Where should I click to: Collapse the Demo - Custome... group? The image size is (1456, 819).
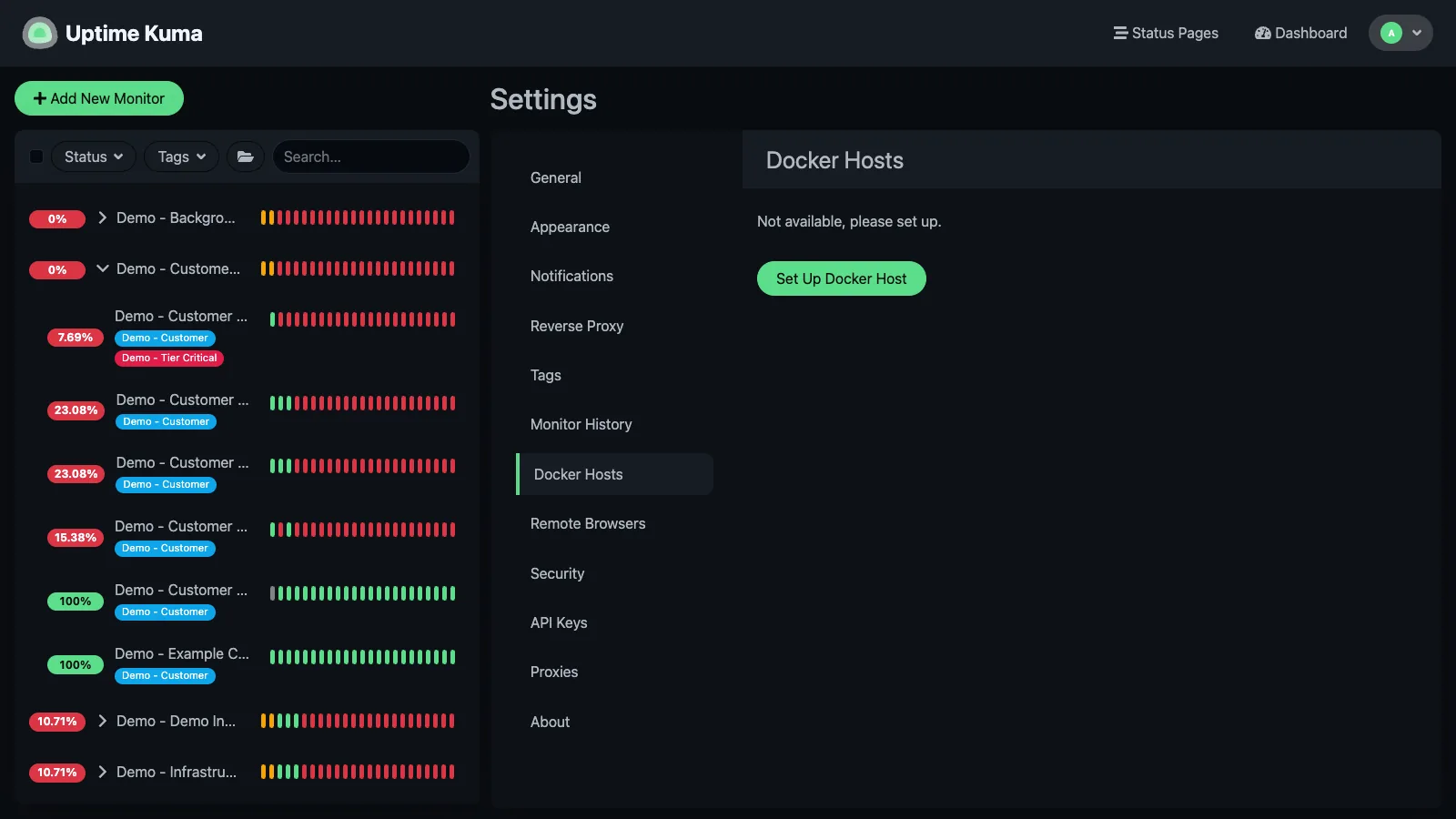coord(103,268)
